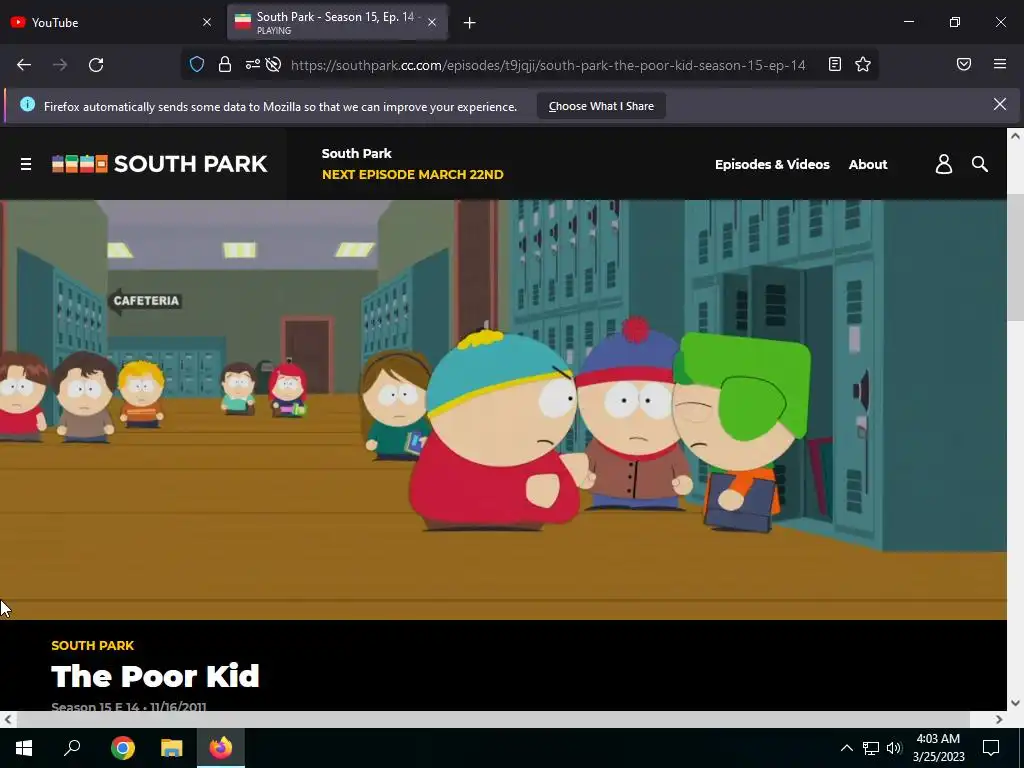
Task: Click the South Park logo
Action: coord(160,164)
